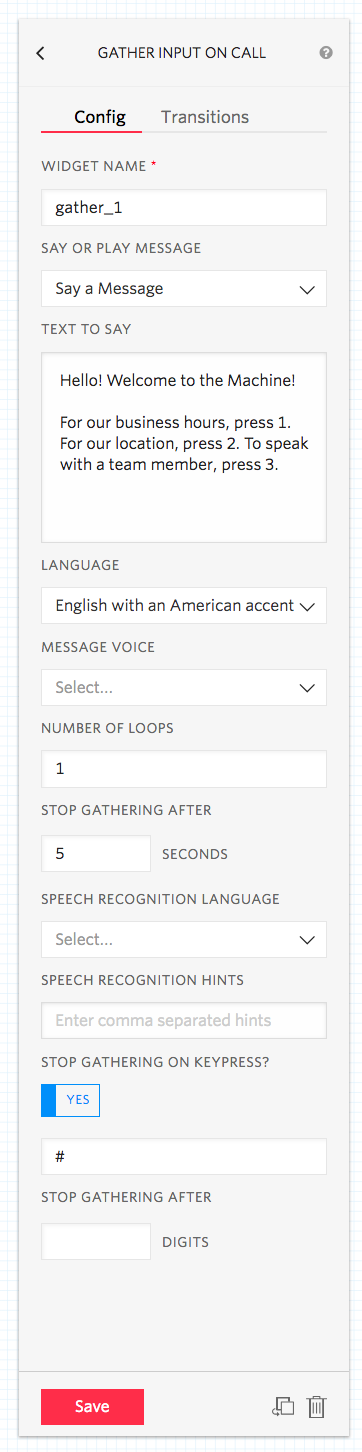Click the keypress field containing #
362x1452 pixels.
coord(184,1156)
